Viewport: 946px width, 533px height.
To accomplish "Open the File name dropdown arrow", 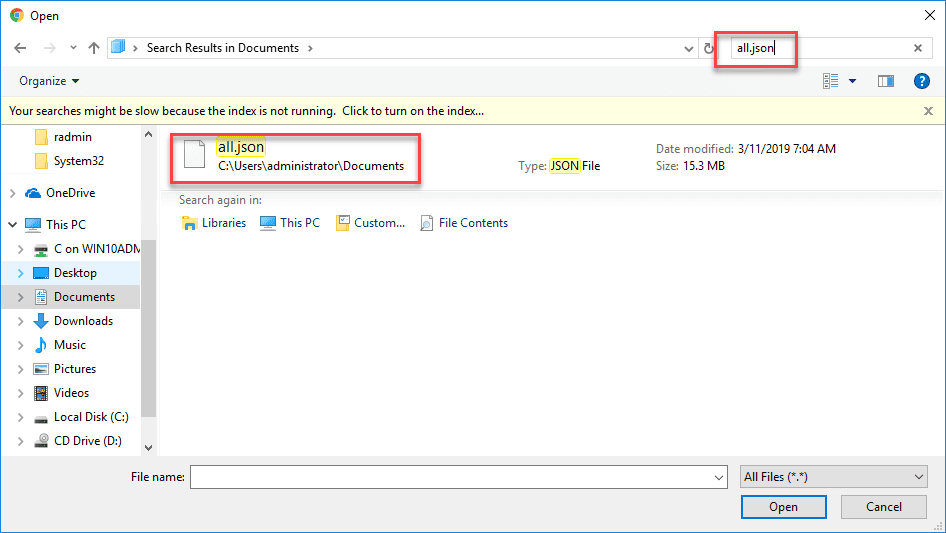I will pos(719,477).
